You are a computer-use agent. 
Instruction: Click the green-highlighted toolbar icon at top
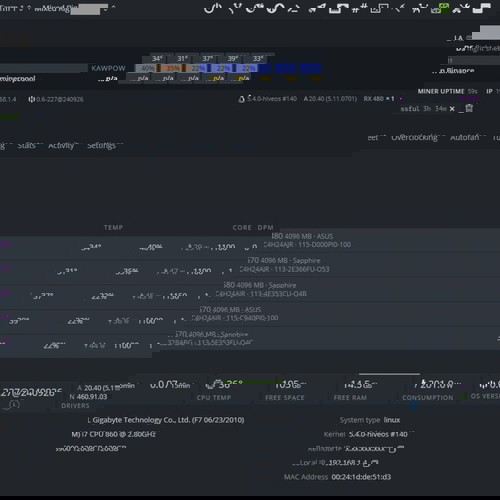click(440, 8)
